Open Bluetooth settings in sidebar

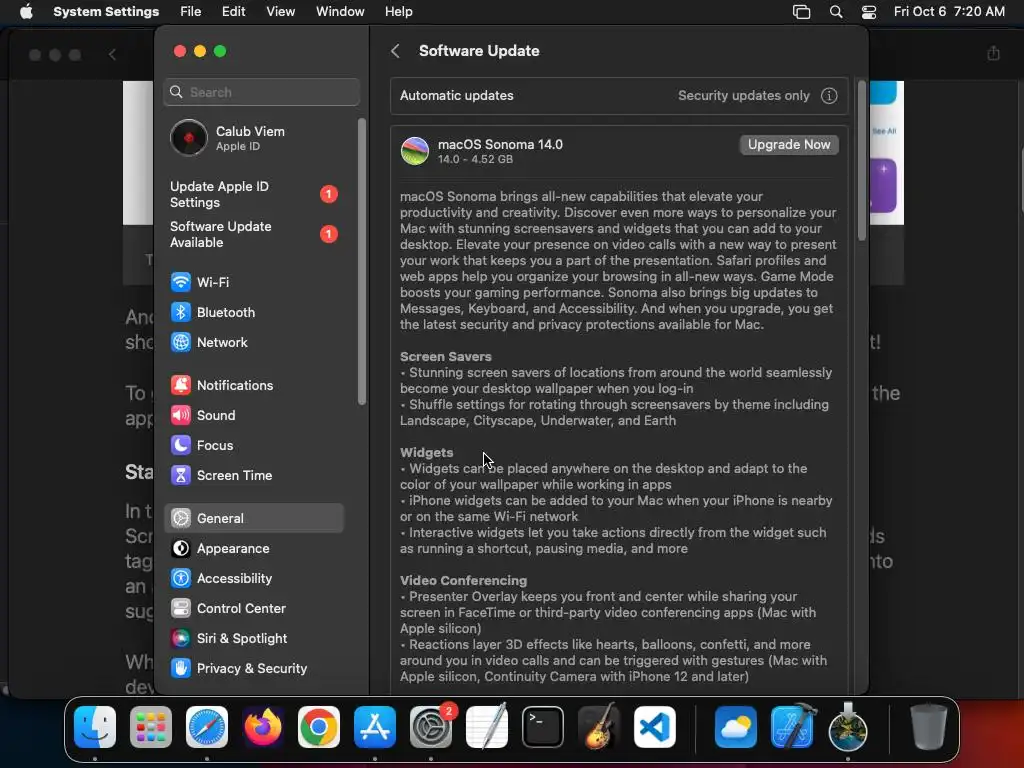click(253, 312)
